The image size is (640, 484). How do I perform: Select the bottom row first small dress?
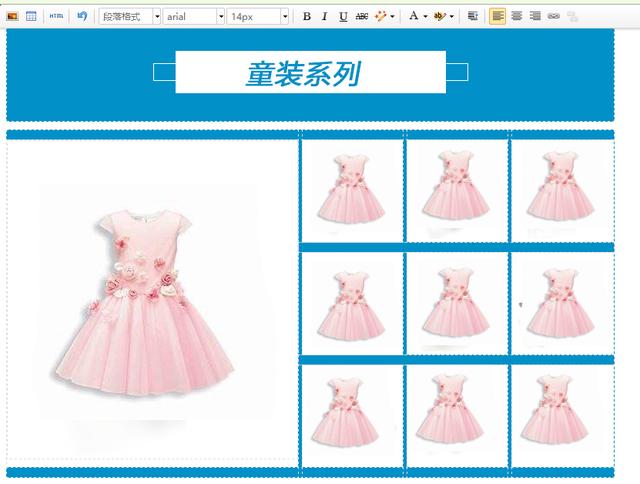pyautogui.click(x=345, y=411)
